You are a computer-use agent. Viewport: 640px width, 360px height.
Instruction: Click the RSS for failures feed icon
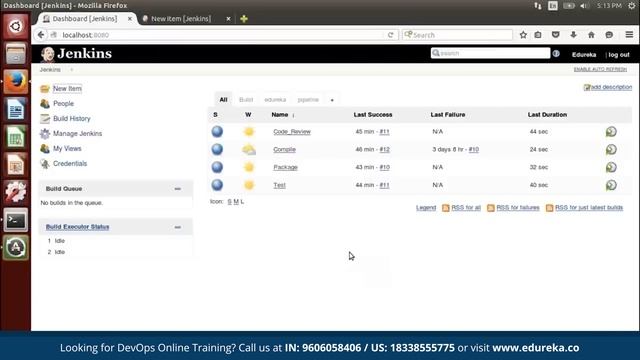point(491,208)
